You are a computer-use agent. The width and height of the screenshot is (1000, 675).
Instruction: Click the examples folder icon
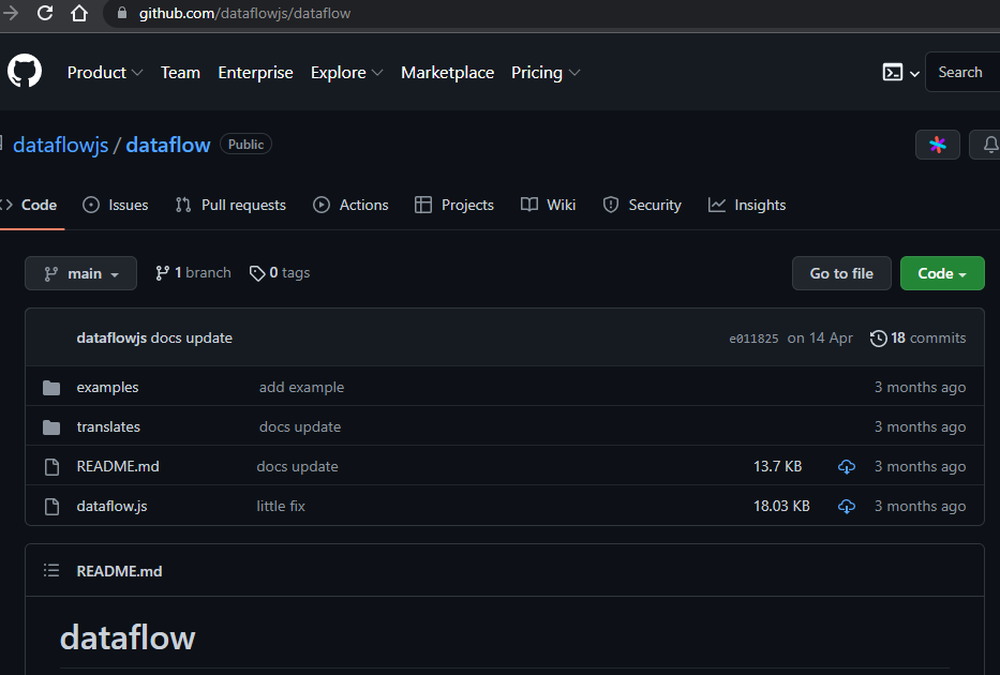[x=51, y=387]
